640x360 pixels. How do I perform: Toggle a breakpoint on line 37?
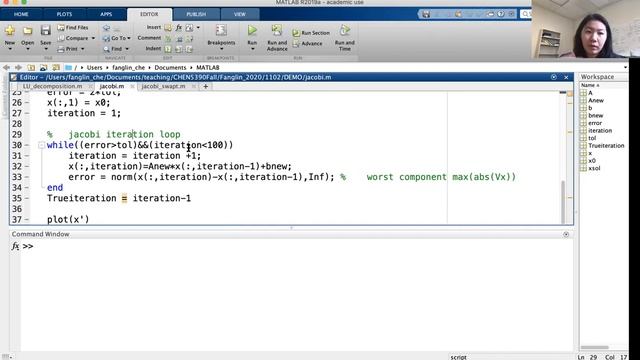[x=27, y=220]
